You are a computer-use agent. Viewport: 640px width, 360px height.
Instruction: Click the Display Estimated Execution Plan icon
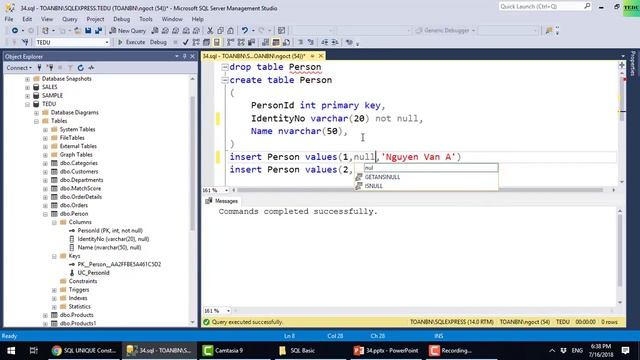pyautogui.click(x=196, y=42)
